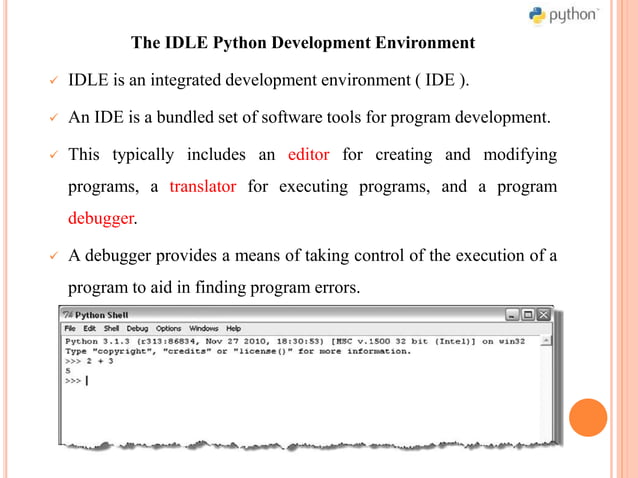
Task: Click the red word 'editor'
Action: (308, 155)
